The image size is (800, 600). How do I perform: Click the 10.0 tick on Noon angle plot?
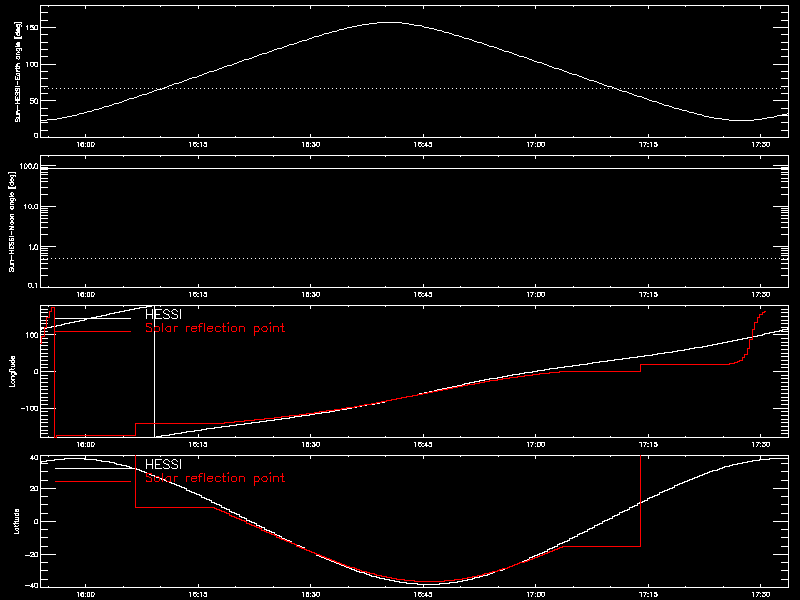(30, 207)
